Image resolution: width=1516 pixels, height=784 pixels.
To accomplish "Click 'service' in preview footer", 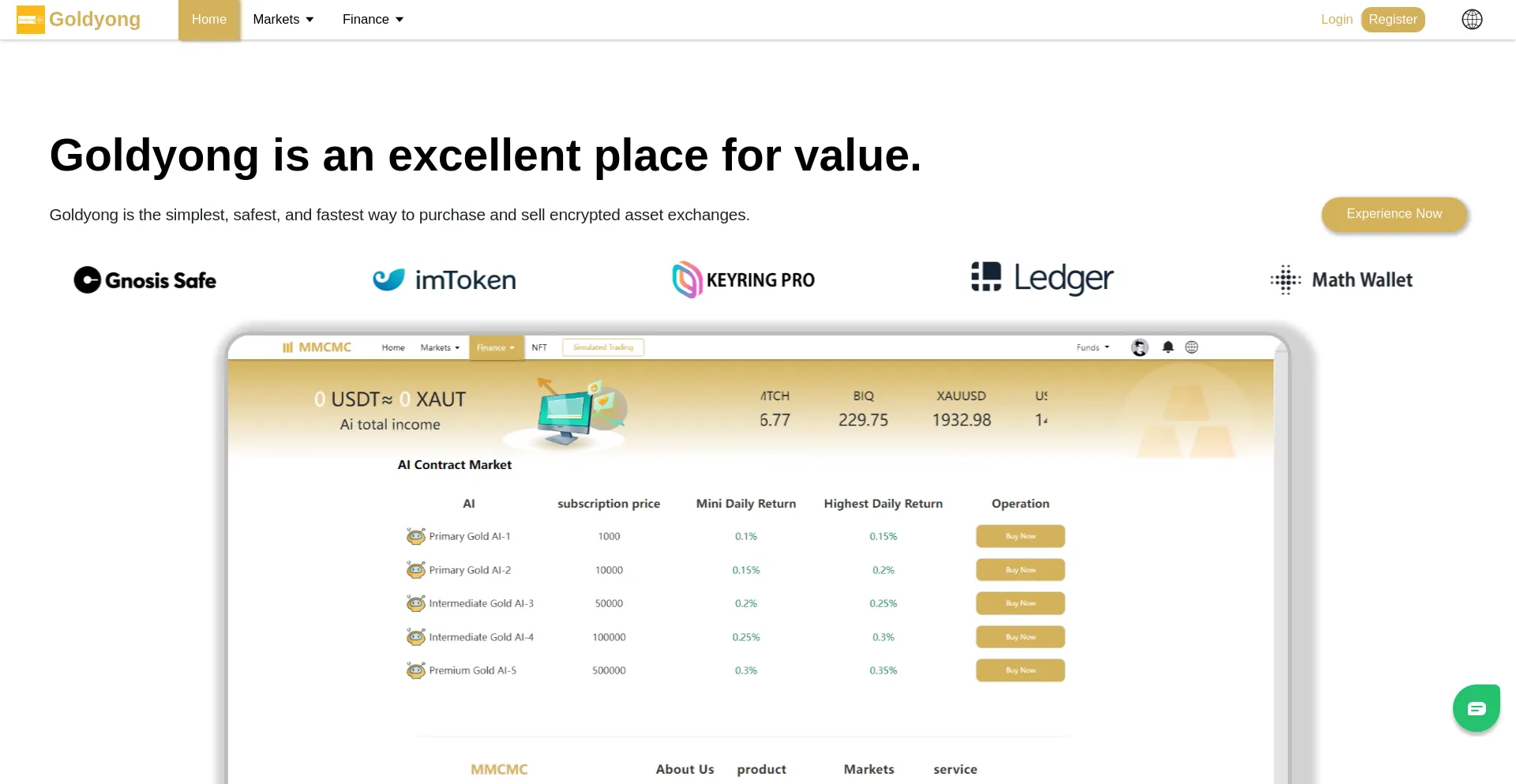I will click(955, 769).
